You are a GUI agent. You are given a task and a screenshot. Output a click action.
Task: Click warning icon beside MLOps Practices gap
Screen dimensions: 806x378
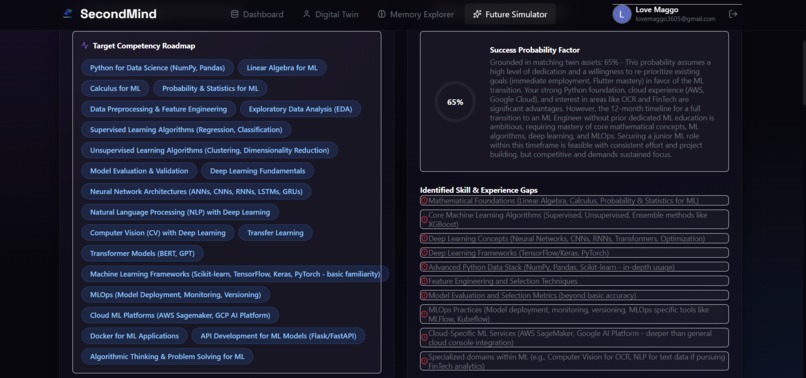point(425,314)
